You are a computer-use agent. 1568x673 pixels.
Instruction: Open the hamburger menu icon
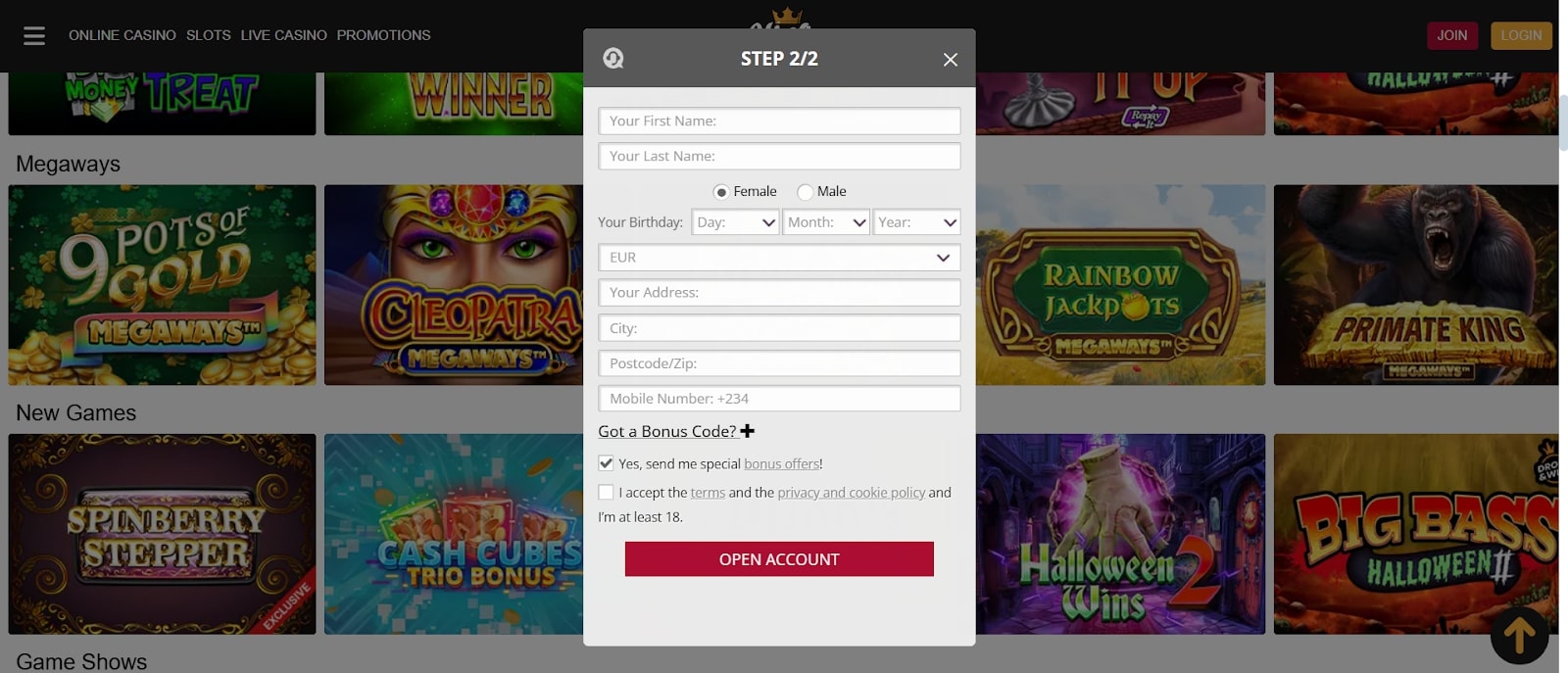tap(34, 35)
